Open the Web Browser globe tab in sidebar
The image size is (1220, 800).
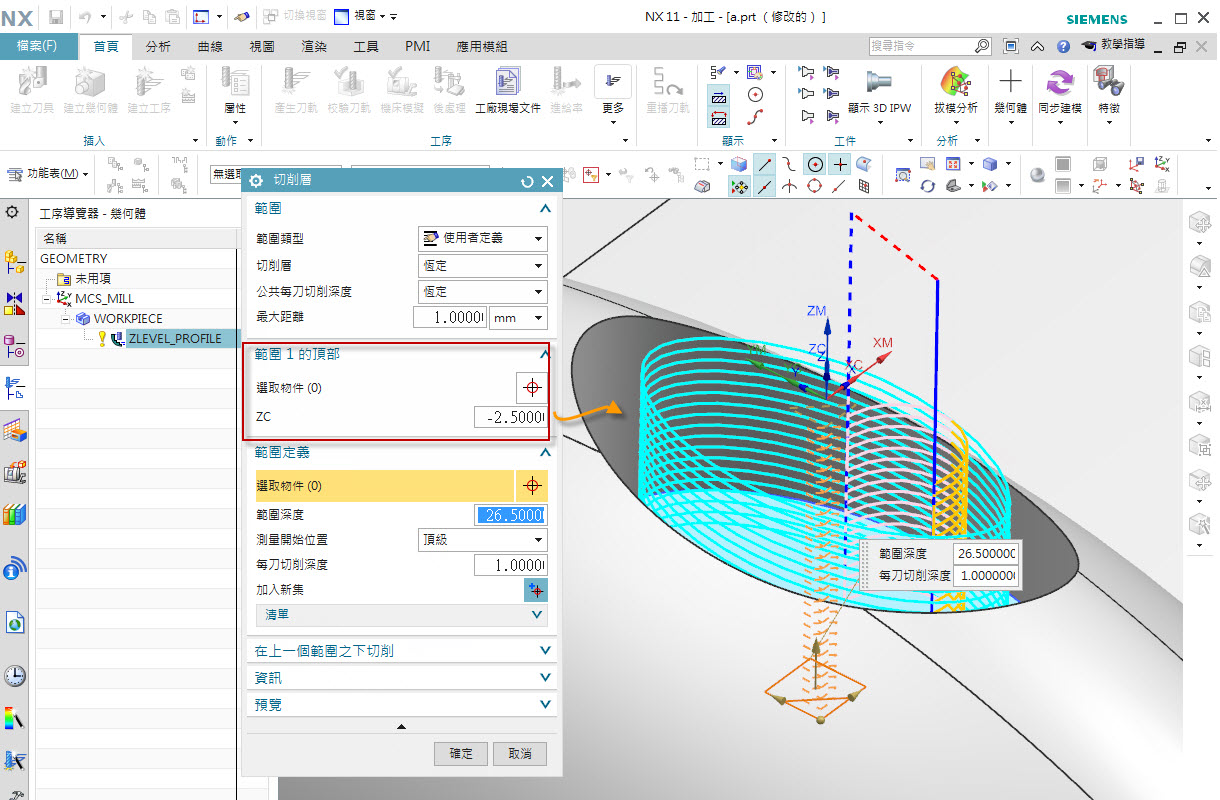pyautogui.click(x=14, y=623)
